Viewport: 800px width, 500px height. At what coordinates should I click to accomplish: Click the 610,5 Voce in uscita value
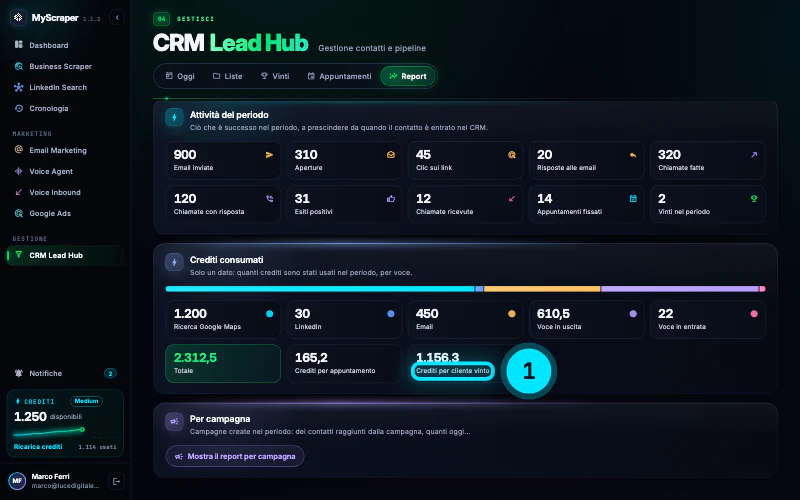click(553, 314)
